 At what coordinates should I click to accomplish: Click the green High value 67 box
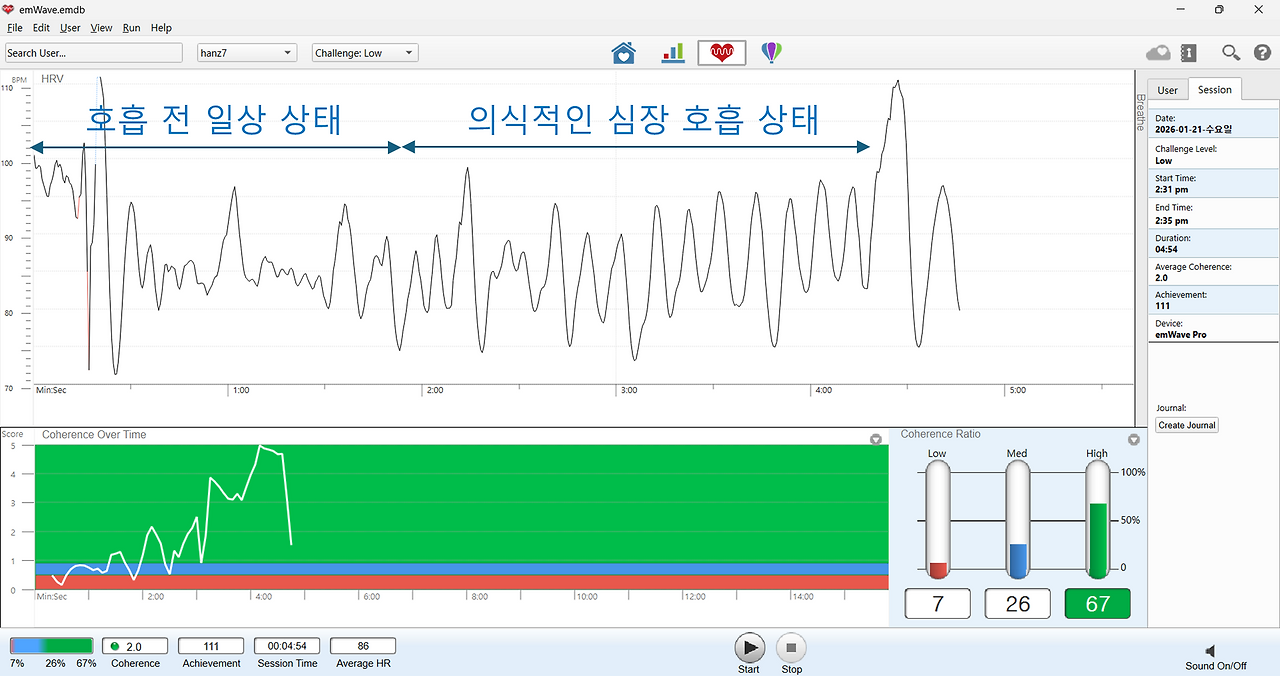1097,604
